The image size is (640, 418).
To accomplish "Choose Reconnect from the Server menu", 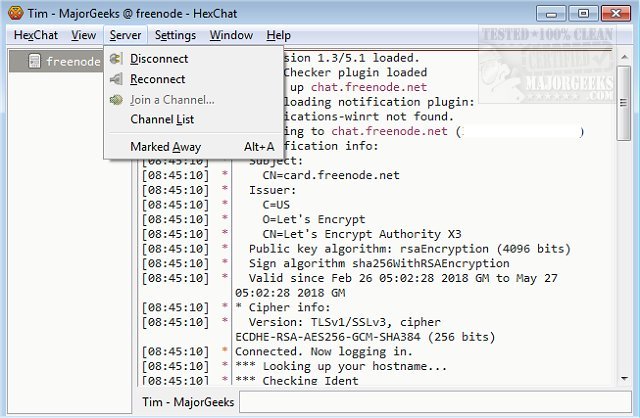I will (x=194, y=79).
